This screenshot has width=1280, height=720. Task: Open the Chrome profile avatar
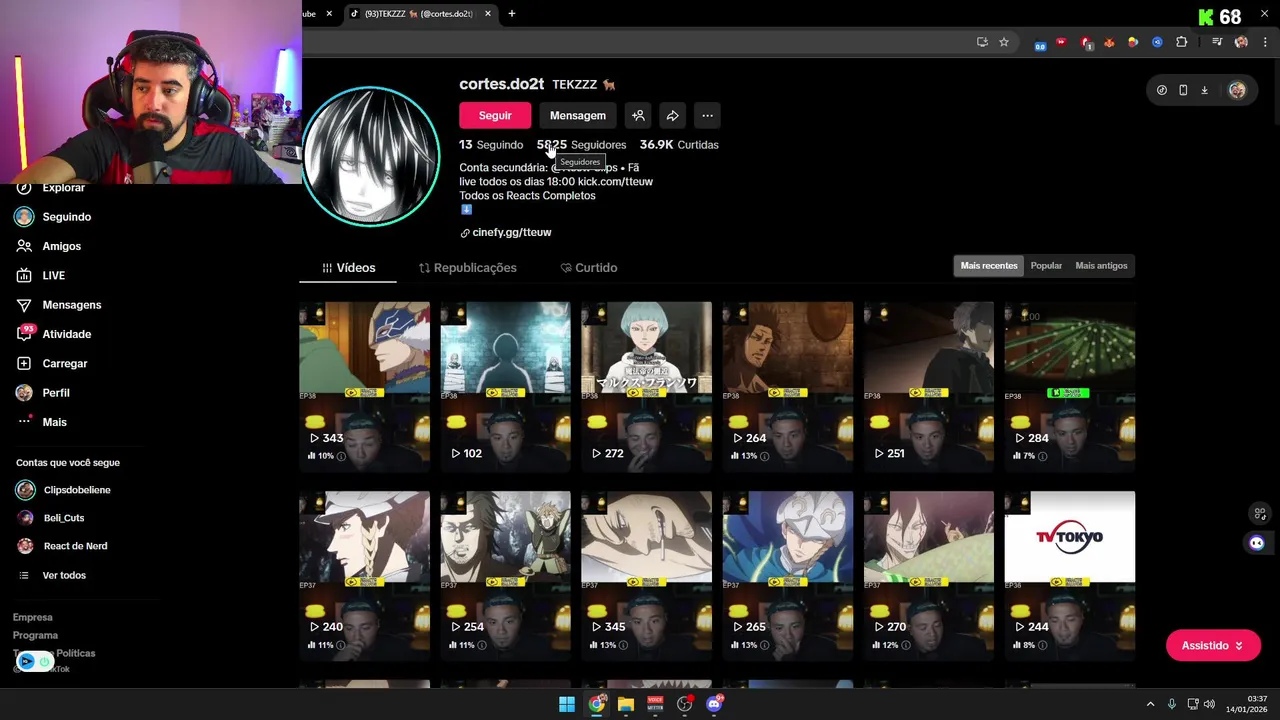pyautogui.click(x=1241, y=42)
